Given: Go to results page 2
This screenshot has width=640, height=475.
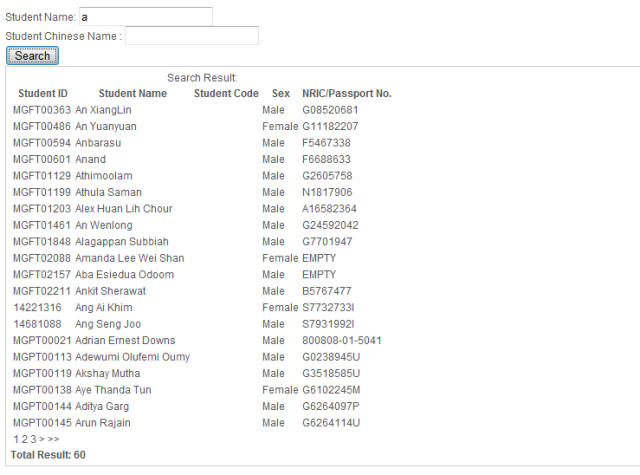Looking at the screenshot, I should point(24,439).
